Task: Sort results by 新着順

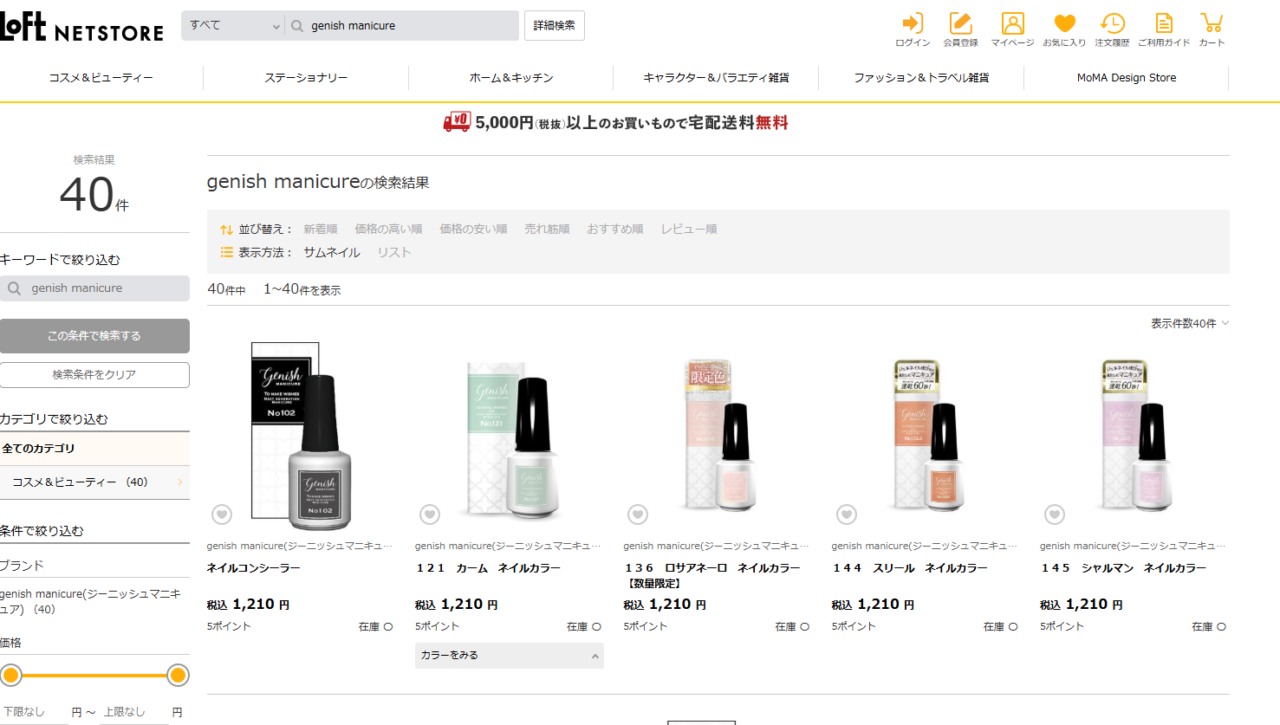Action: coord(320,229)
